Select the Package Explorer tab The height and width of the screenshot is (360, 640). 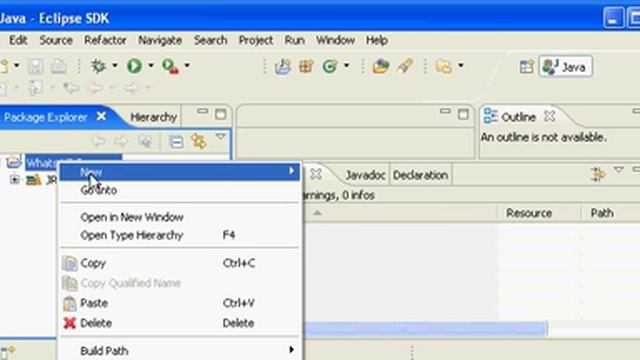pyautogui.click(x=45, y=118)
